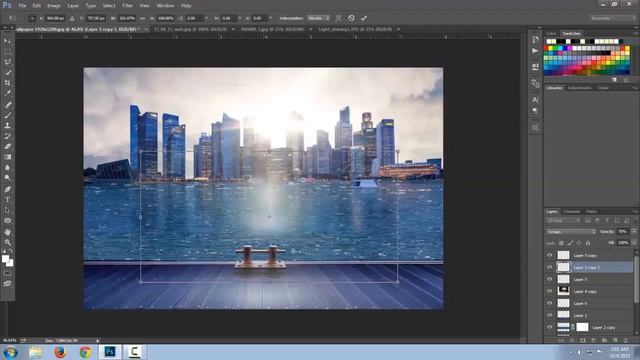Select the Move tool
Screen dimensions: 640x360
pyautogui.click(x=7, y=41)
